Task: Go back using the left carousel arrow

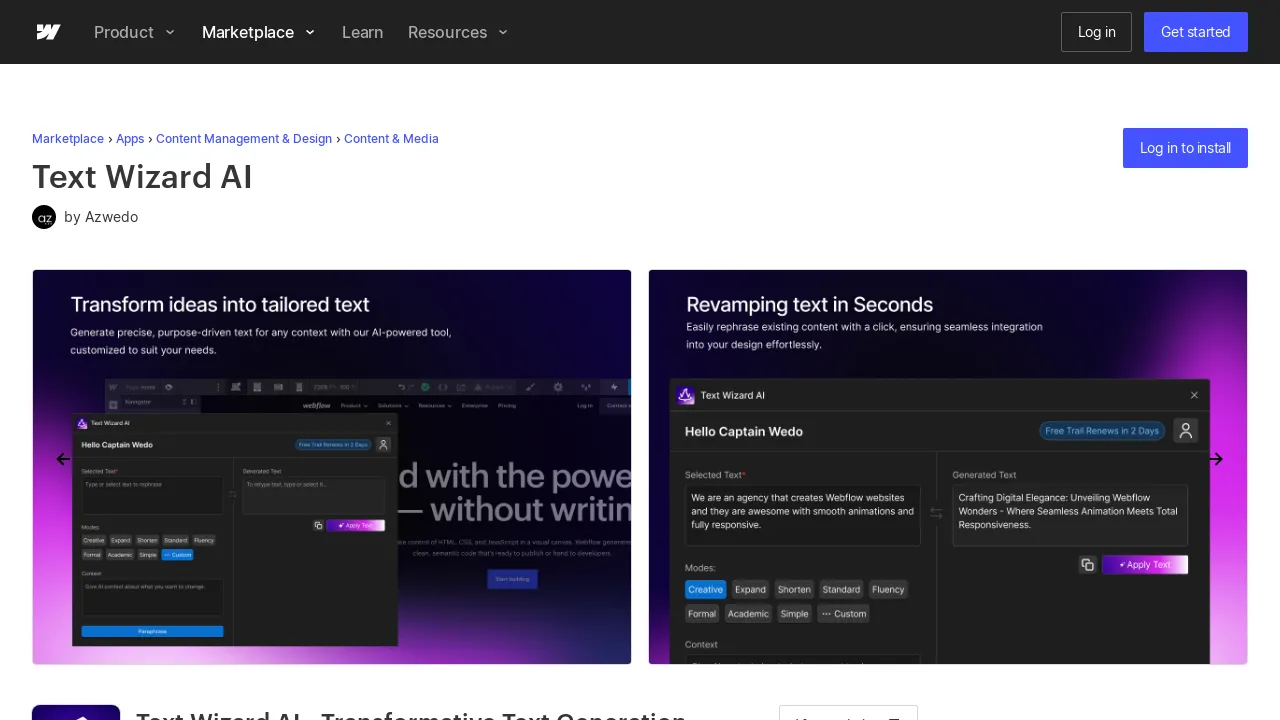Action: click(64, 459)
